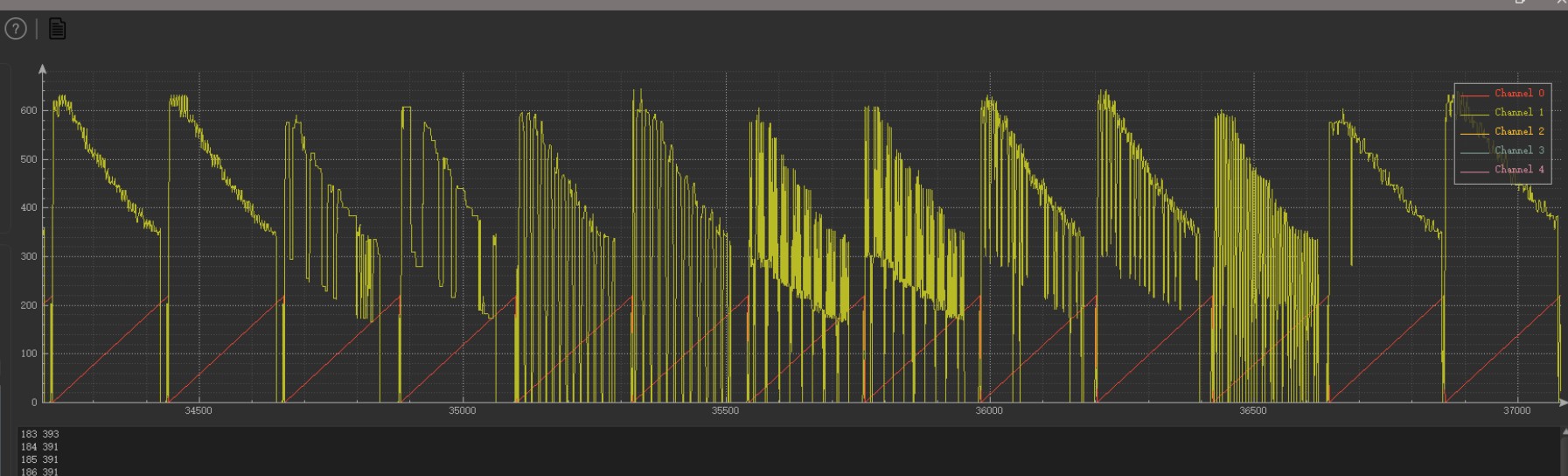Select the Channel 0 legend entry
Screen dimensions: 1568x476
(1502, 93)
